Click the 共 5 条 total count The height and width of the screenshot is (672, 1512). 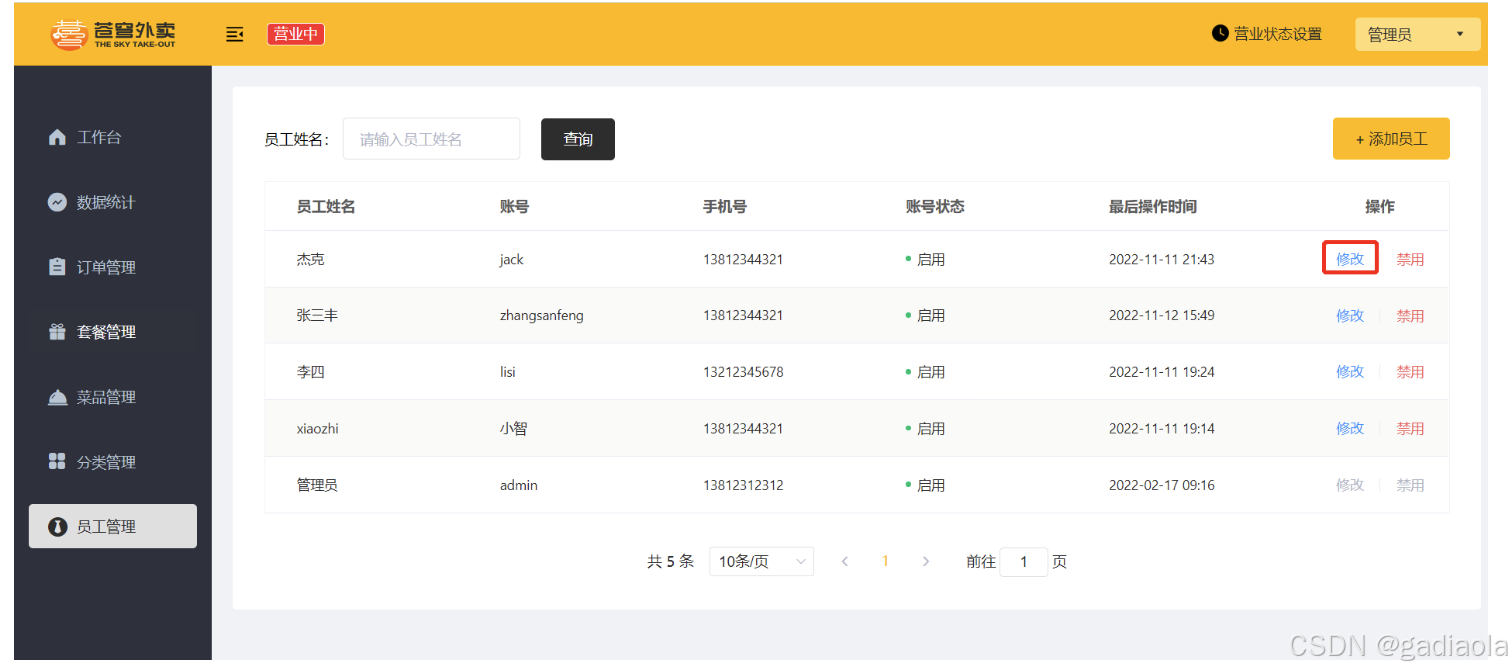pos(670,562)
